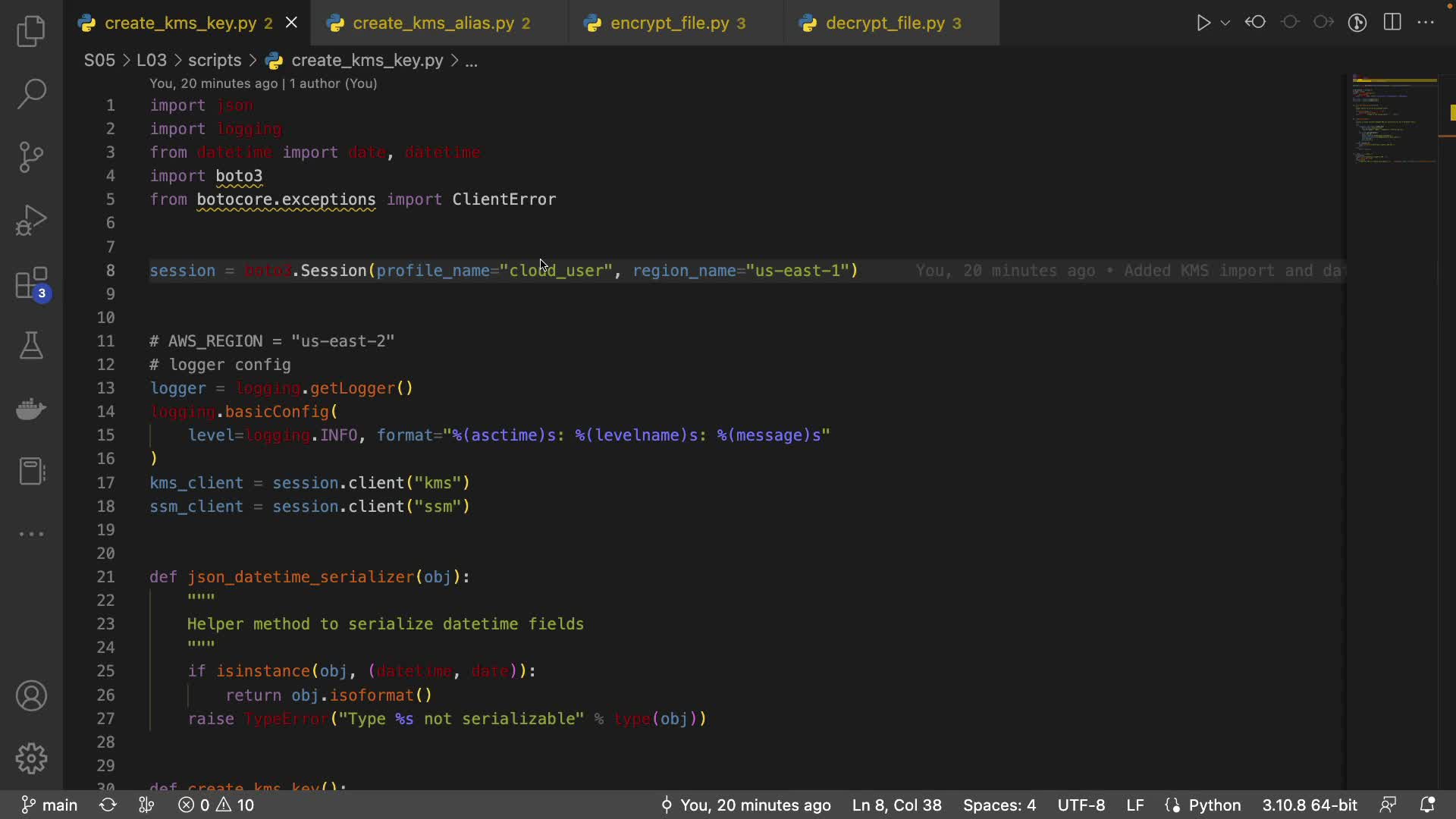Open the Testing flask view
The width and height of the screenshot is (1456, 819).
coord(31,346)
